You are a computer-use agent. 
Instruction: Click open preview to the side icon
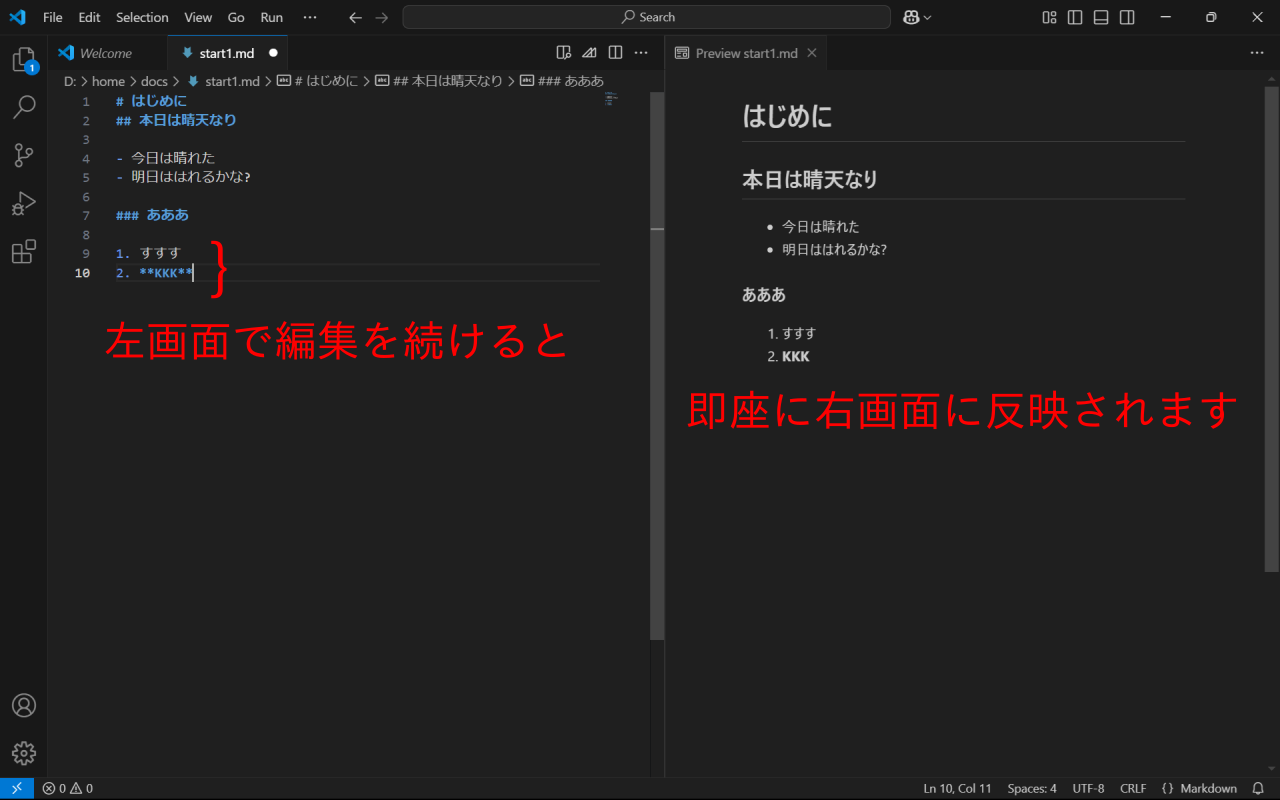(564, 53)
